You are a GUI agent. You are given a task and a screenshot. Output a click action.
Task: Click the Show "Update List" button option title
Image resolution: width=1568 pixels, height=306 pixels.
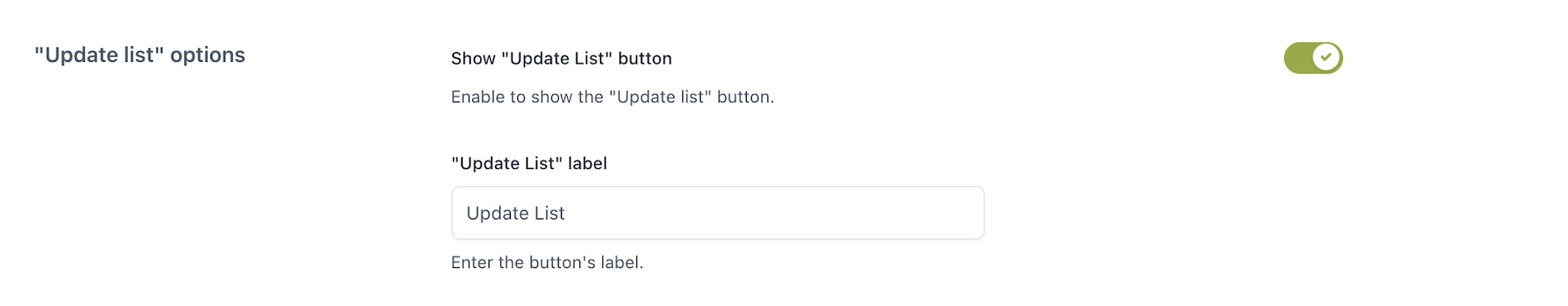561,59
